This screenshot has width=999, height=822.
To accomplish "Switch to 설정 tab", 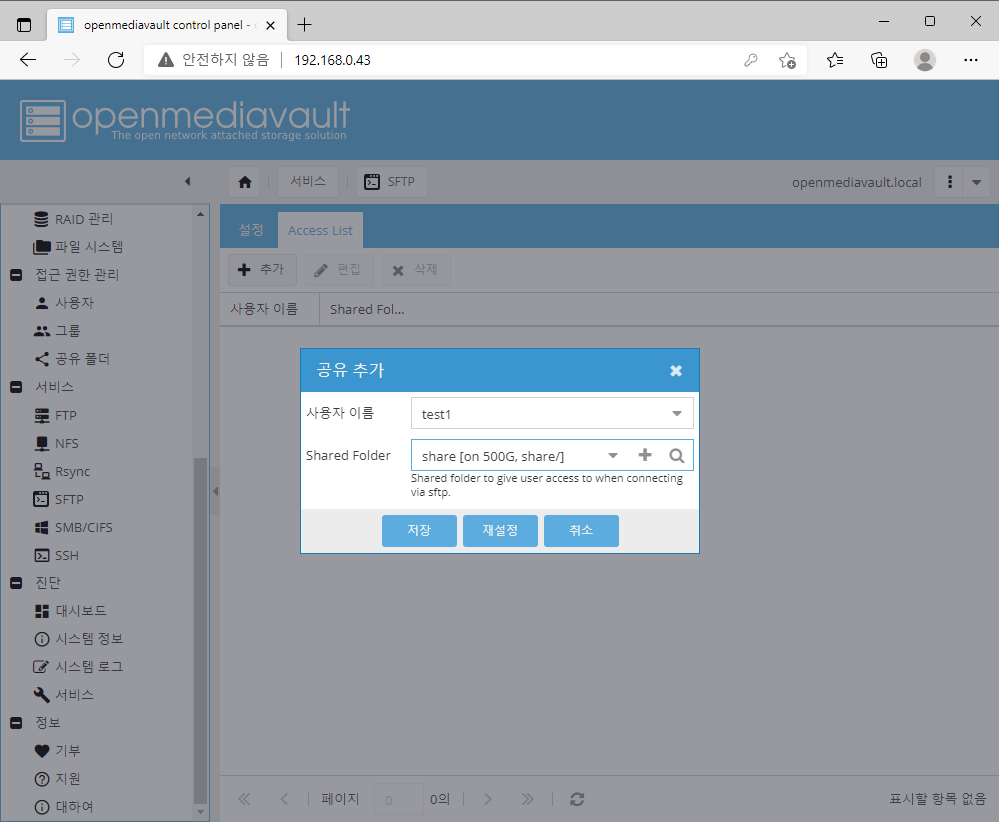I will click(x=250, y=230).
